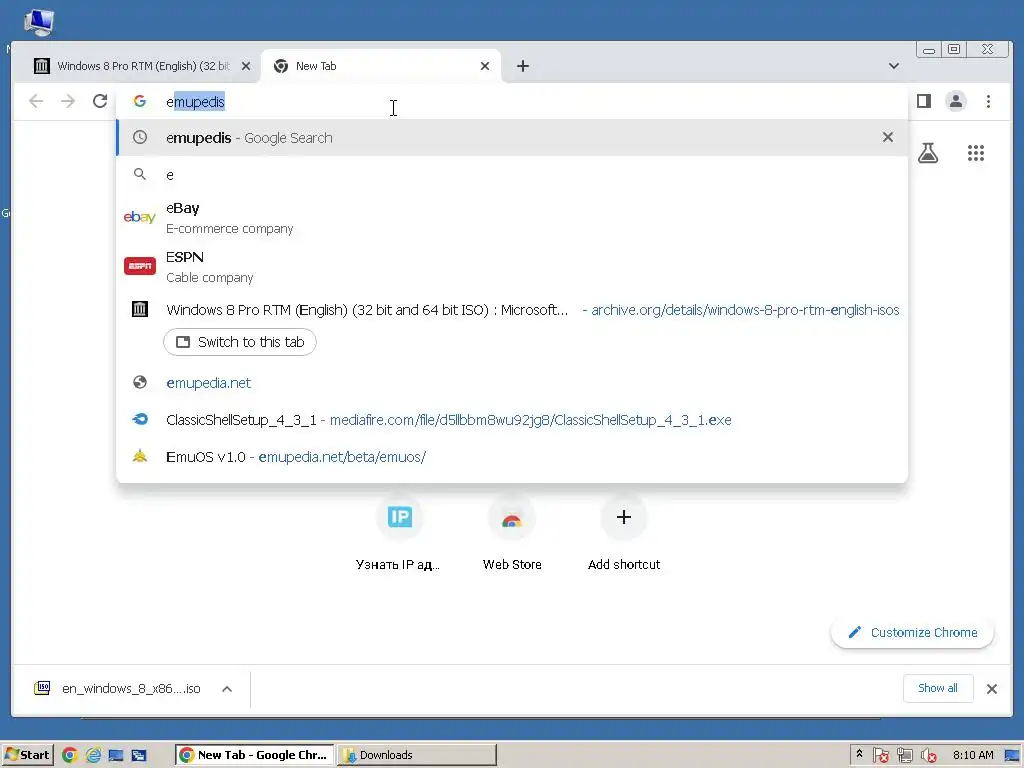1024x768 pixels.
Task: Click the security alert flag tray icon
Action: [x=880, y=756]
